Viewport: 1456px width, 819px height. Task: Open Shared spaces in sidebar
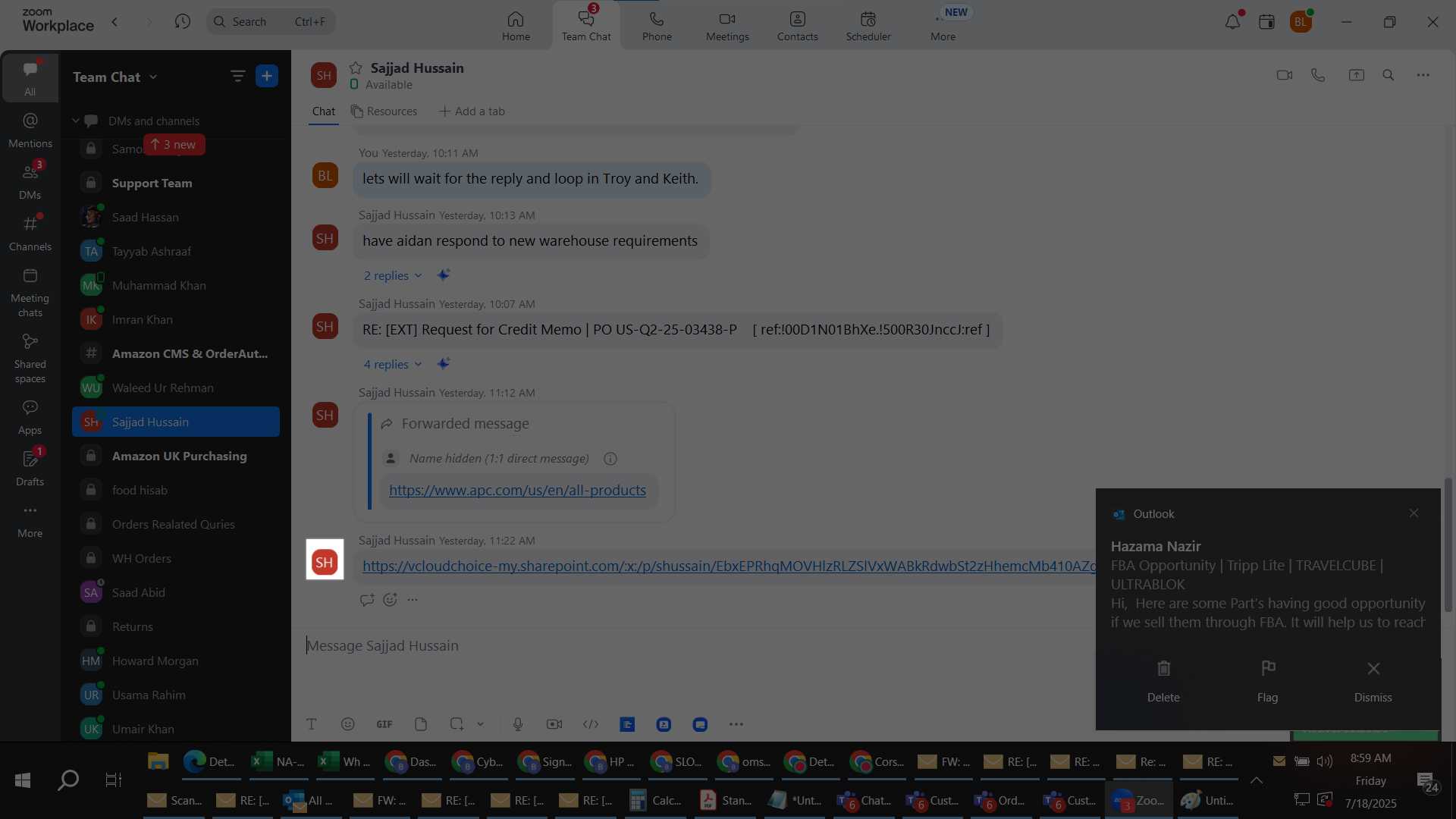click(x=30, y=358)
